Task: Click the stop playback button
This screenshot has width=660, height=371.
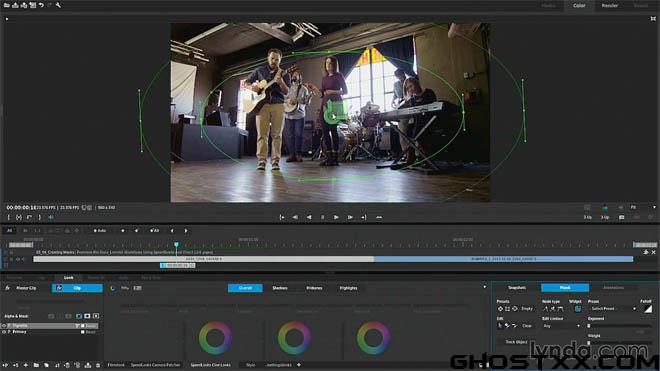Action: (323, 217)
